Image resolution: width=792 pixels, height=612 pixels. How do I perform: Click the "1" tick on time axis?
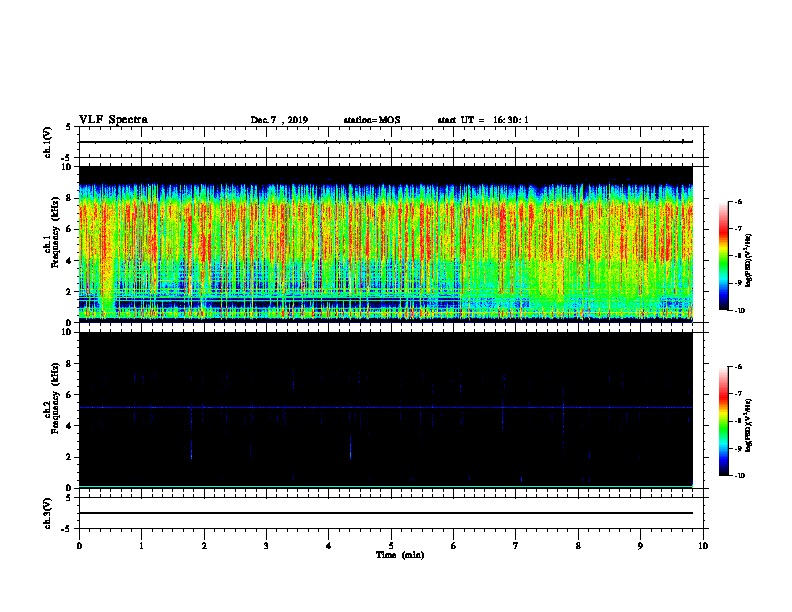point(141,546)
